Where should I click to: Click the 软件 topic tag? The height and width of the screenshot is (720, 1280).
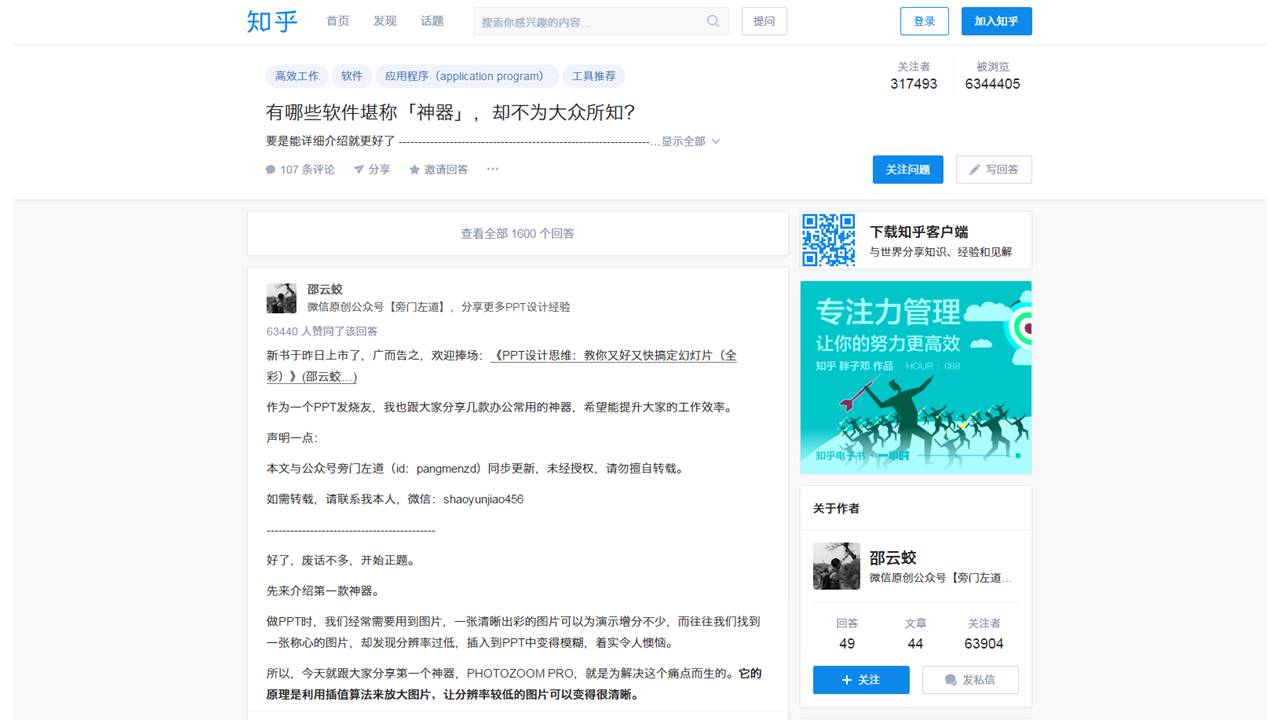pos(352,75)
